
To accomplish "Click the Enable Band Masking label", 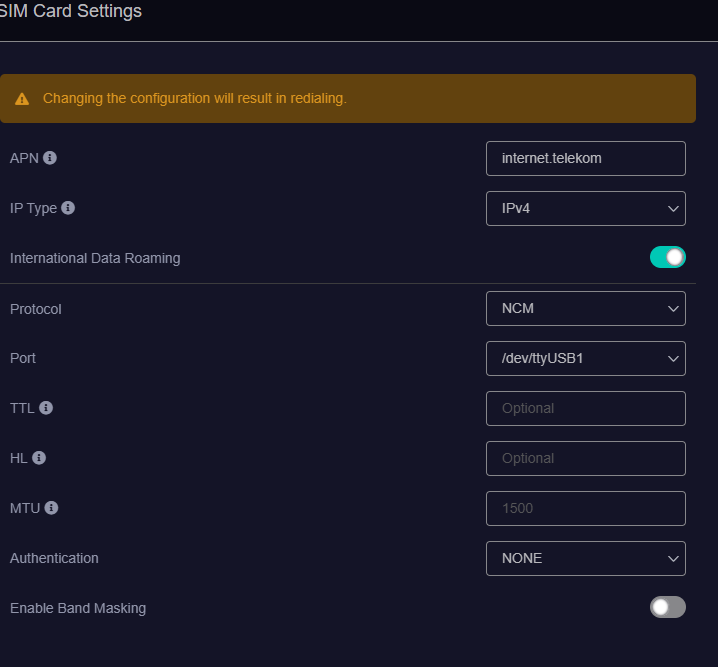I will tap(78, 608).
